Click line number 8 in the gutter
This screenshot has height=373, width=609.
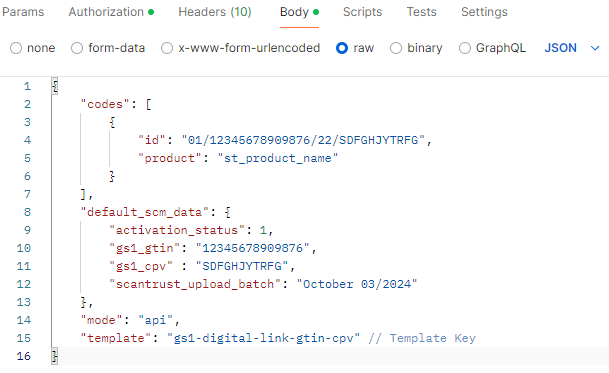[x=27, y=212]
